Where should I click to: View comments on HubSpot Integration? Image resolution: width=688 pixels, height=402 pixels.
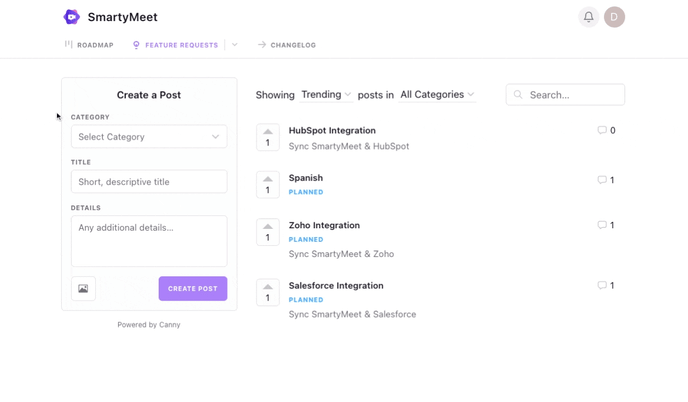click(x=606, y=130)
